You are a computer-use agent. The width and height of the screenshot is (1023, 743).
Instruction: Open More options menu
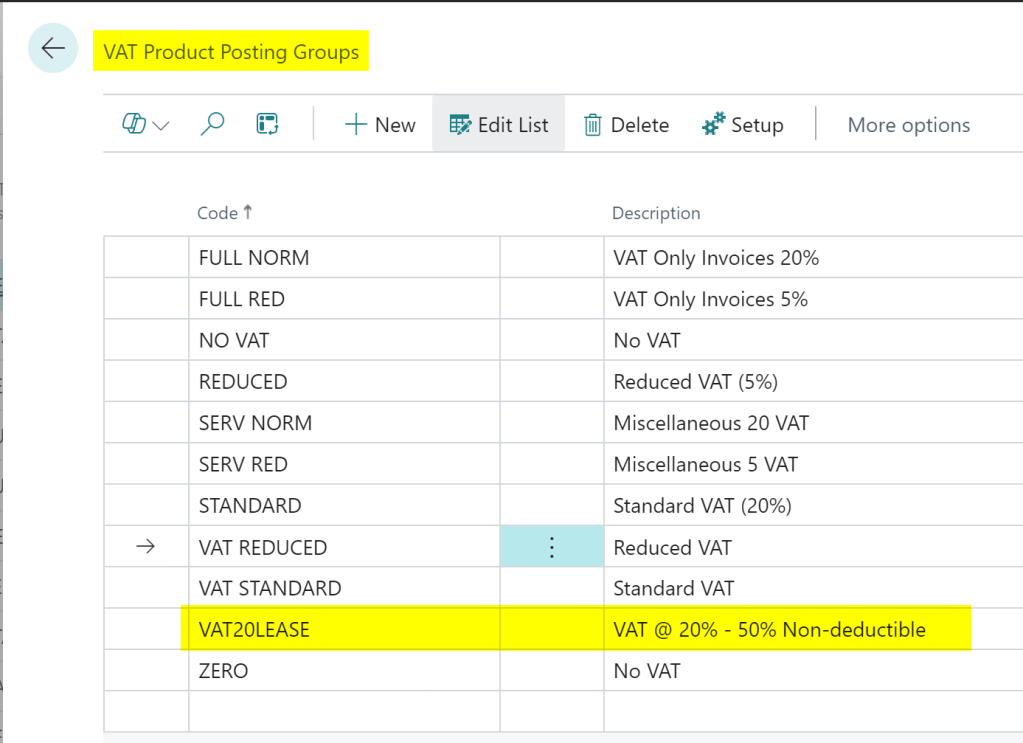point(908,125)
